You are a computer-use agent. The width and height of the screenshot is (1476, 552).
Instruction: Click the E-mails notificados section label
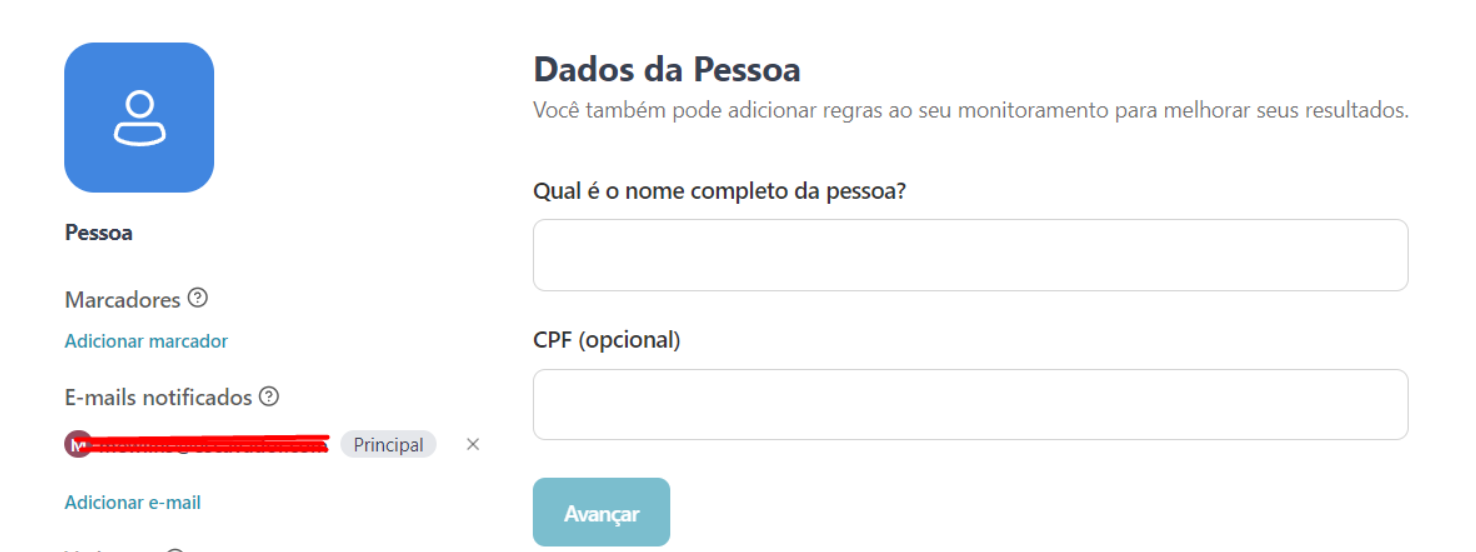158,397
